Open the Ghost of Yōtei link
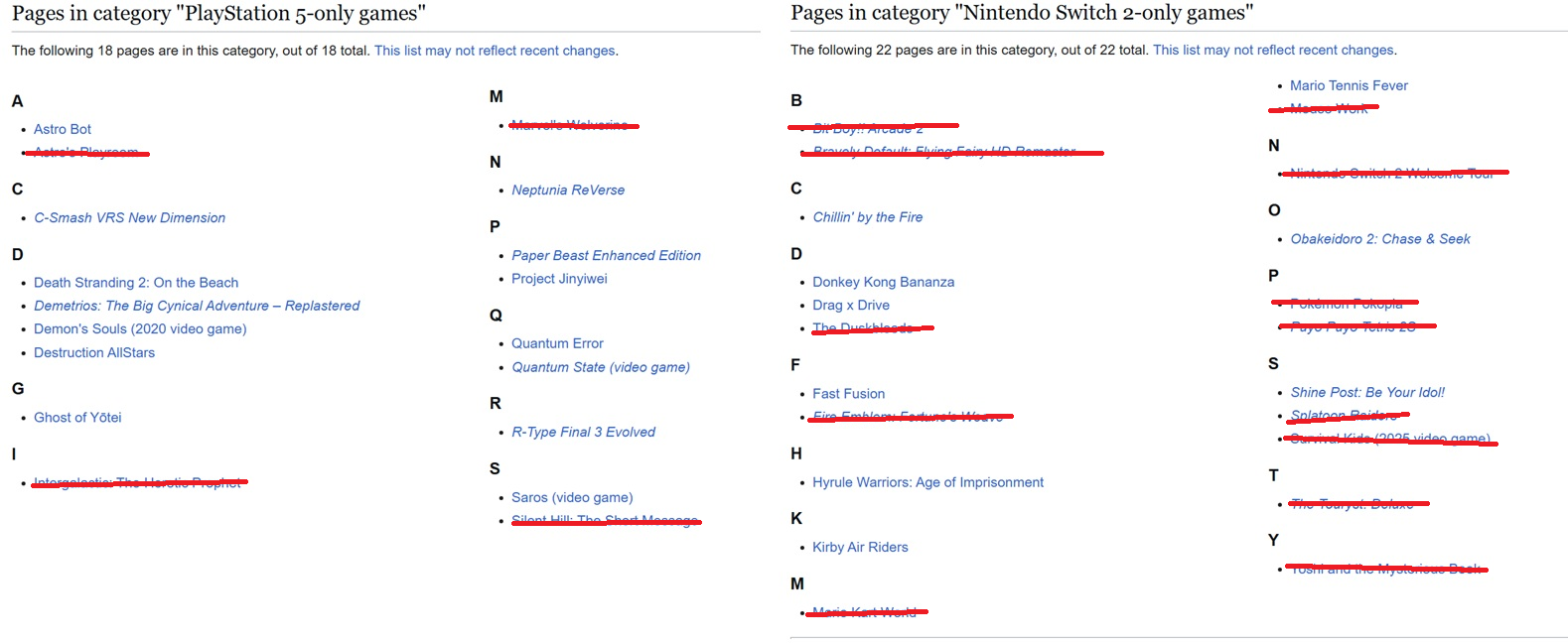The height and width of the screenshot is (644, 1568). (x=77, y=418)
